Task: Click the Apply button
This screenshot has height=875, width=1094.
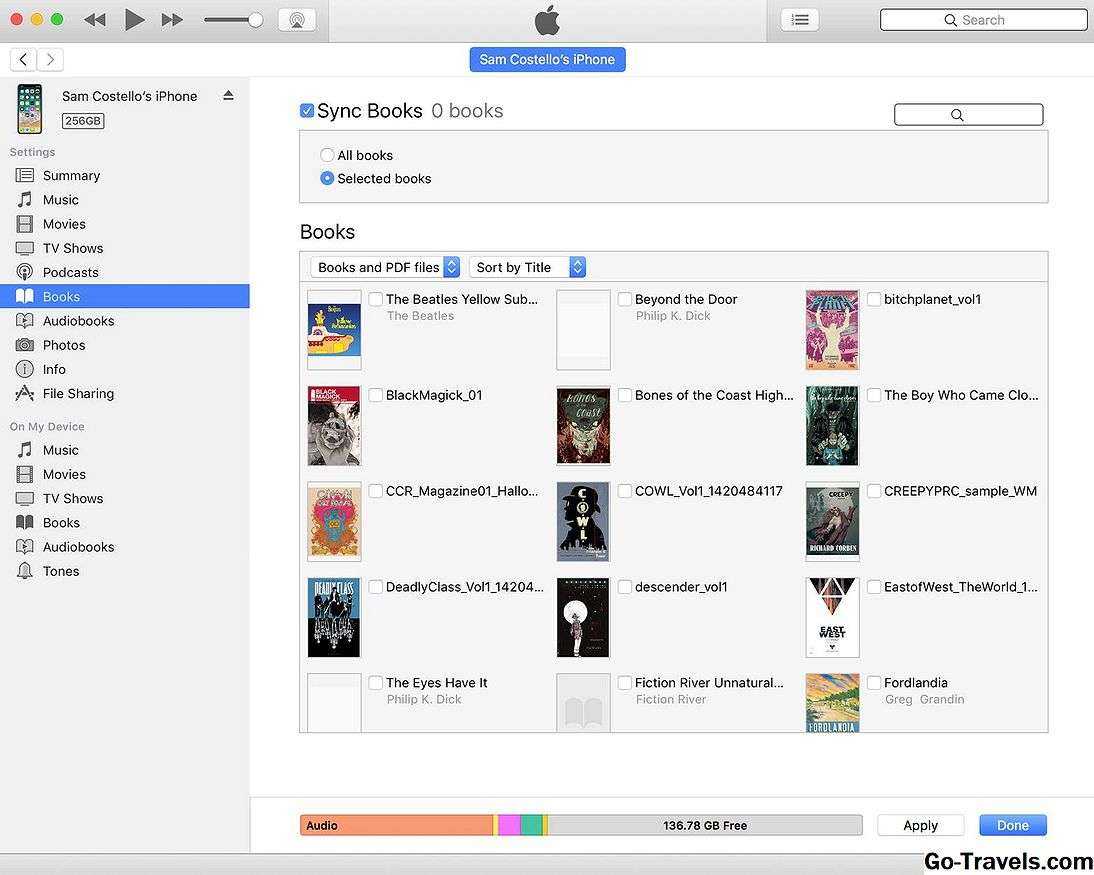Action: (920, 825)
